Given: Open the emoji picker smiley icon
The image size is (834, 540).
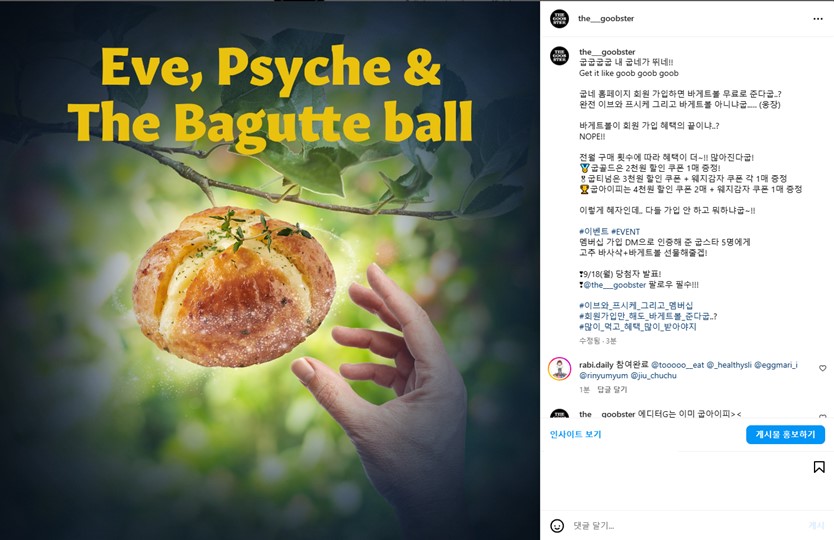Looking at the screenshot, I should pos(557,526).
